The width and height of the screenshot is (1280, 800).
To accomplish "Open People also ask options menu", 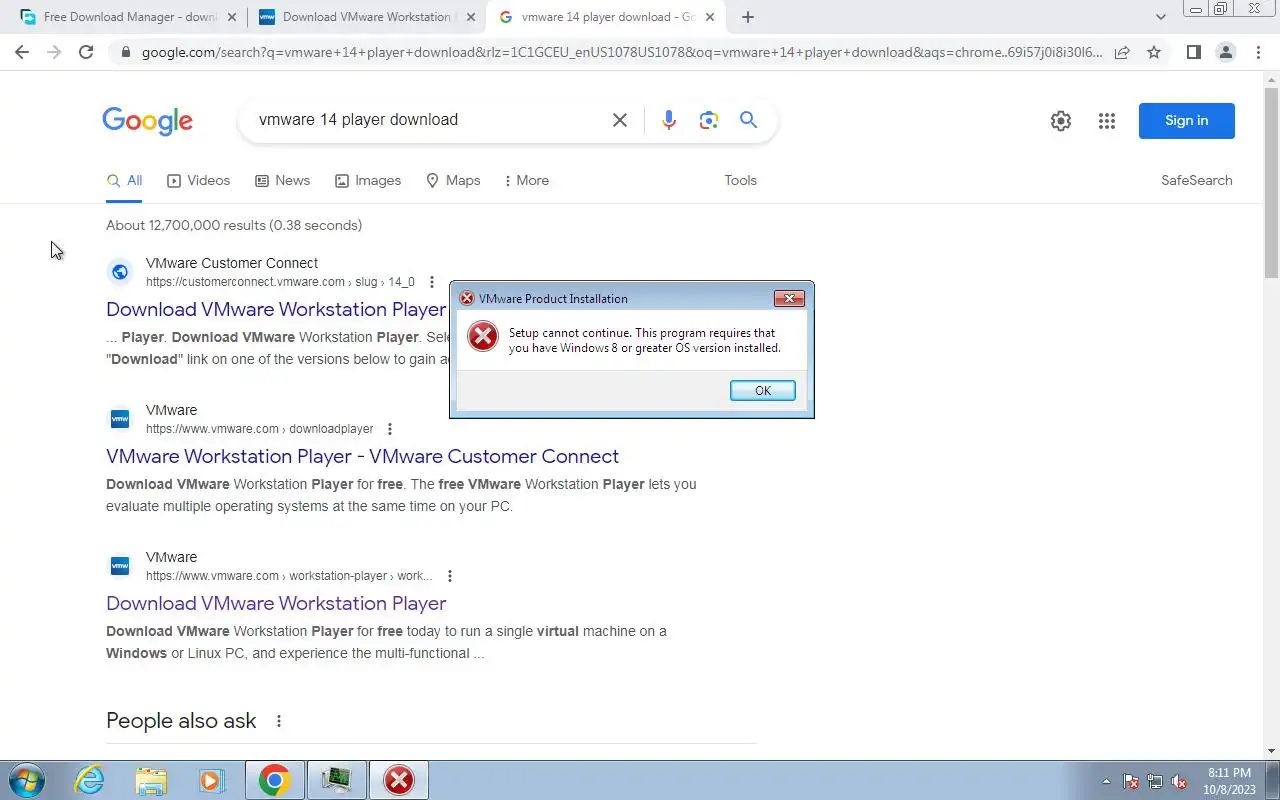I will click(x=279, y=721).
